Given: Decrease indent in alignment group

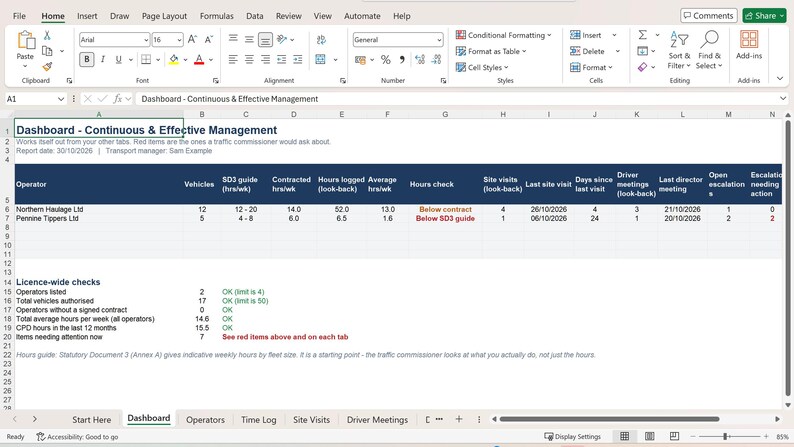Looking at the screenshot, I should pyautogui.click(x=282, y=60).
